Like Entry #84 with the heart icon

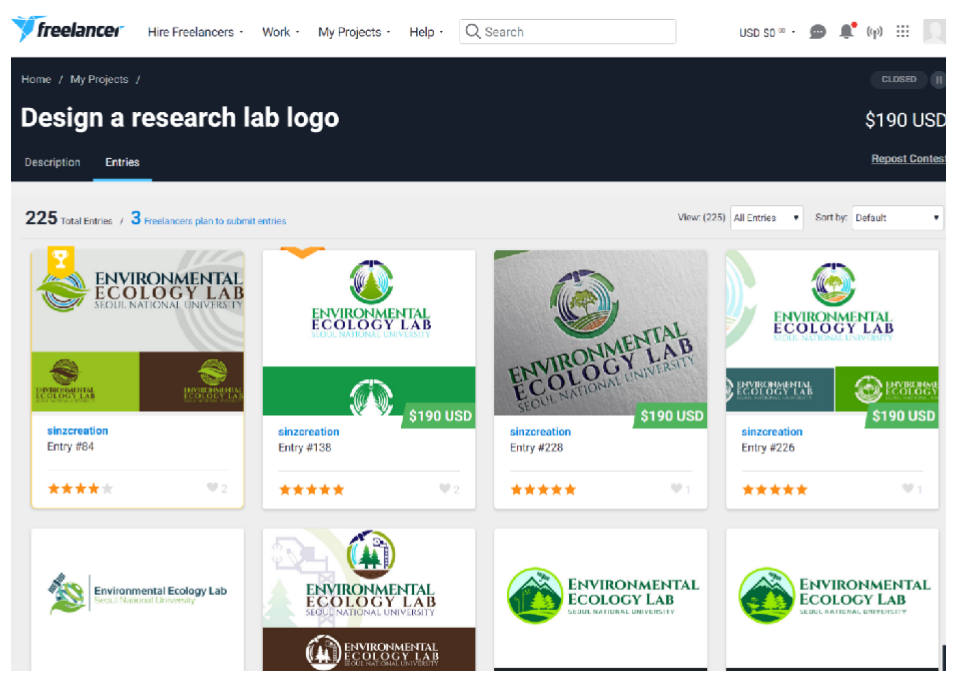coord(212,487)
